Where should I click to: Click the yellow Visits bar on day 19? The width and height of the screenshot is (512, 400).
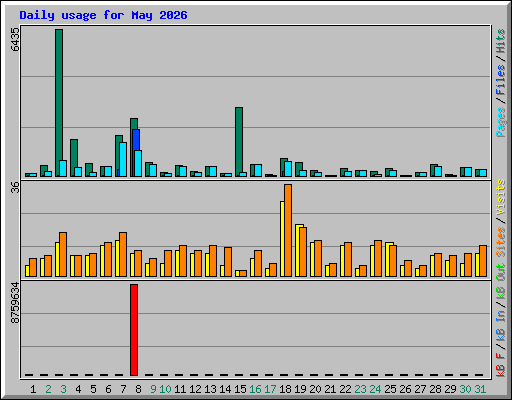coord(299,250)
